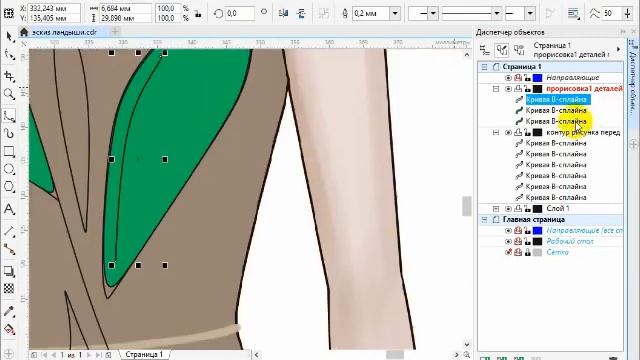Click the mirror vertically button
The image size is (640, 360).
click(x=302, y=13)
